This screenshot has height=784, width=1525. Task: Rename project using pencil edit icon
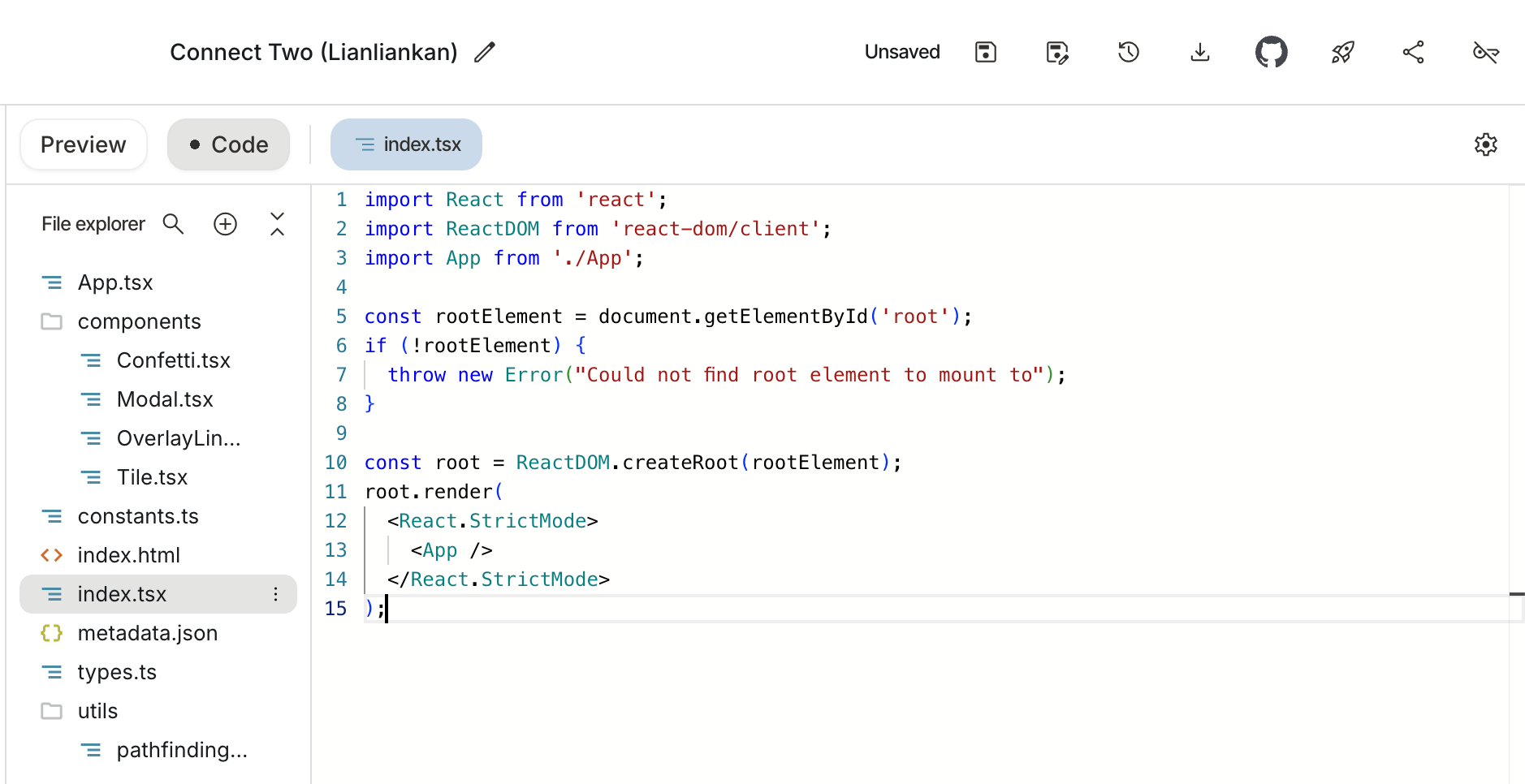(x=485, y=52)
